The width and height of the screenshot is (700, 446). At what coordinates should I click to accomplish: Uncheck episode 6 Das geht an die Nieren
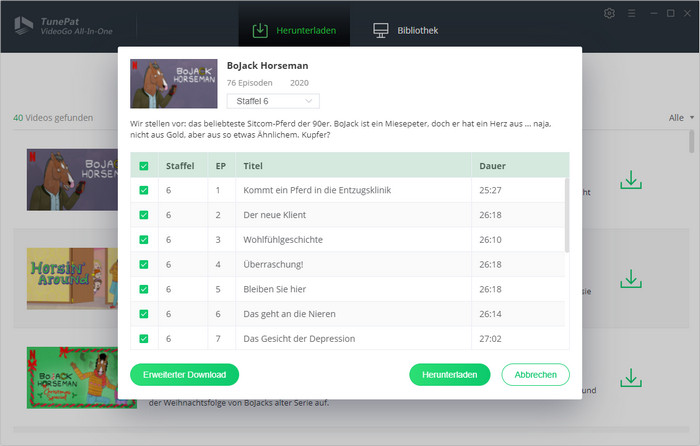pyautogui.click(x=144, y=314)
